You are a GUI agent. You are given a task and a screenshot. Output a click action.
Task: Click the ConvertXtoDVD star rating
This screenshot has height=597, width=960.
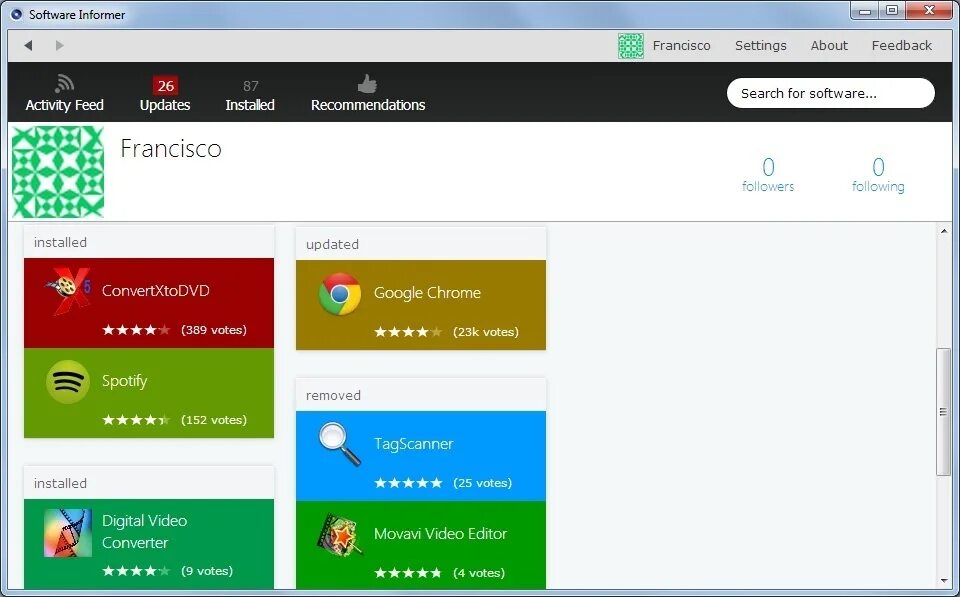[x=136, y=330]
